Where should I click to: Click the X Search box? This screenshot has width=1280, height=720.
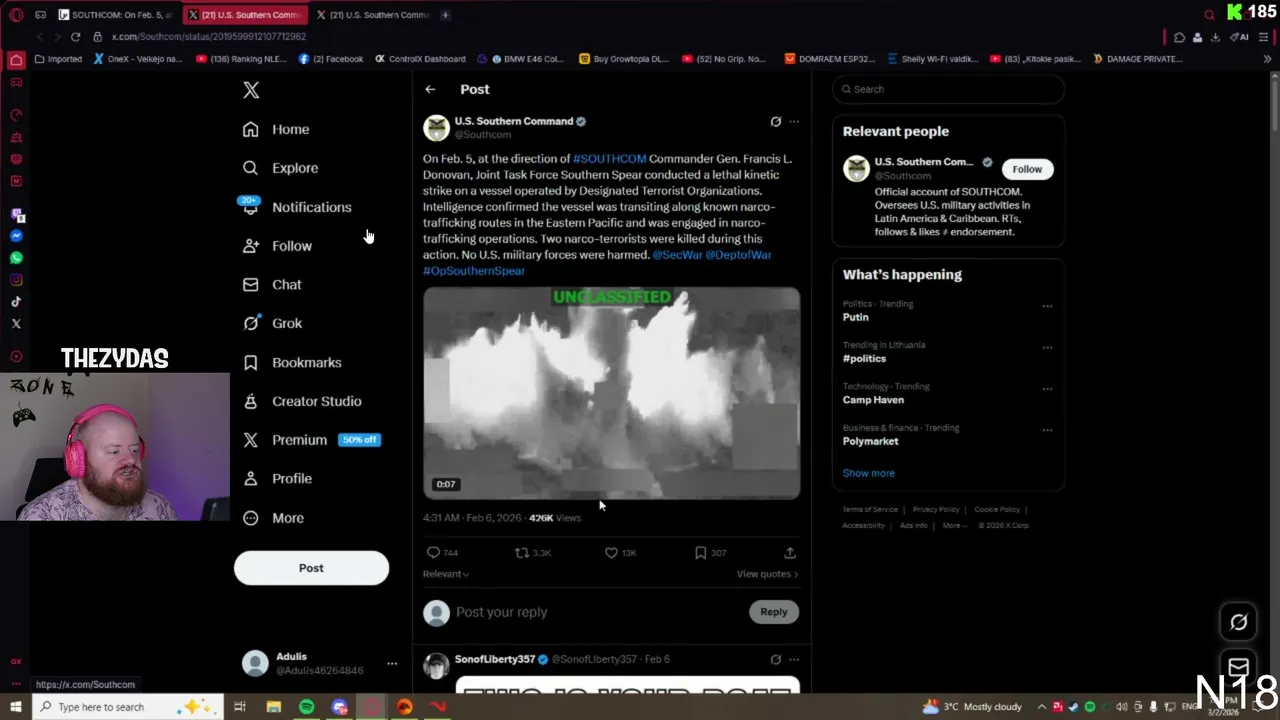coord(948,89)
